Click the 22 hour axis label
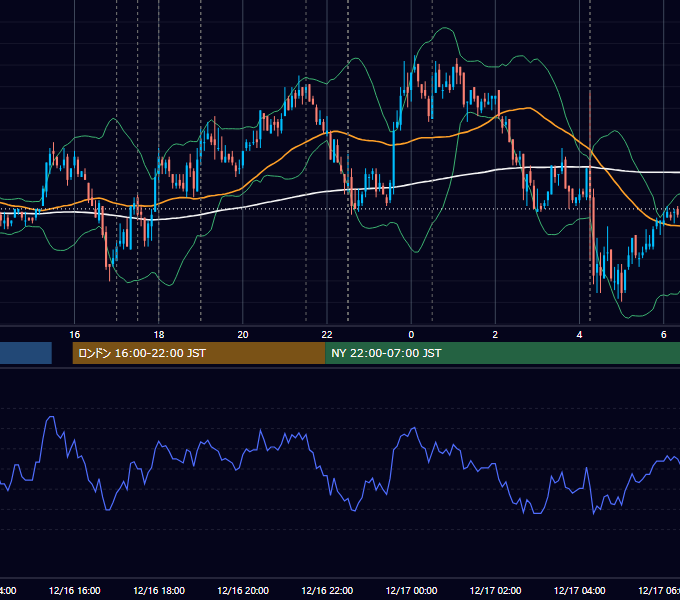The width and height of the screenshot is (680, 600). pos(327,335)
